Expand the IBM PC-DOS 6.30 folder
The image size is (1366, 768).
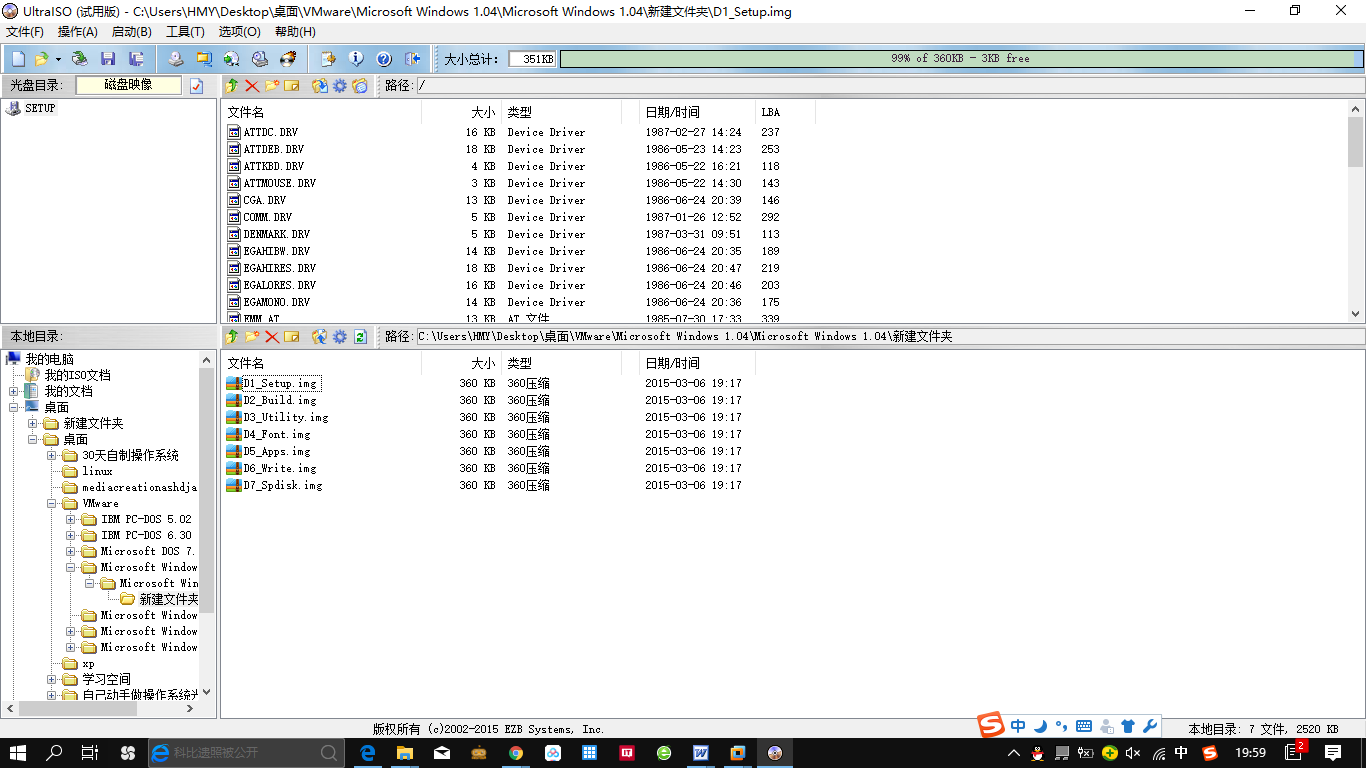(71, 535)
